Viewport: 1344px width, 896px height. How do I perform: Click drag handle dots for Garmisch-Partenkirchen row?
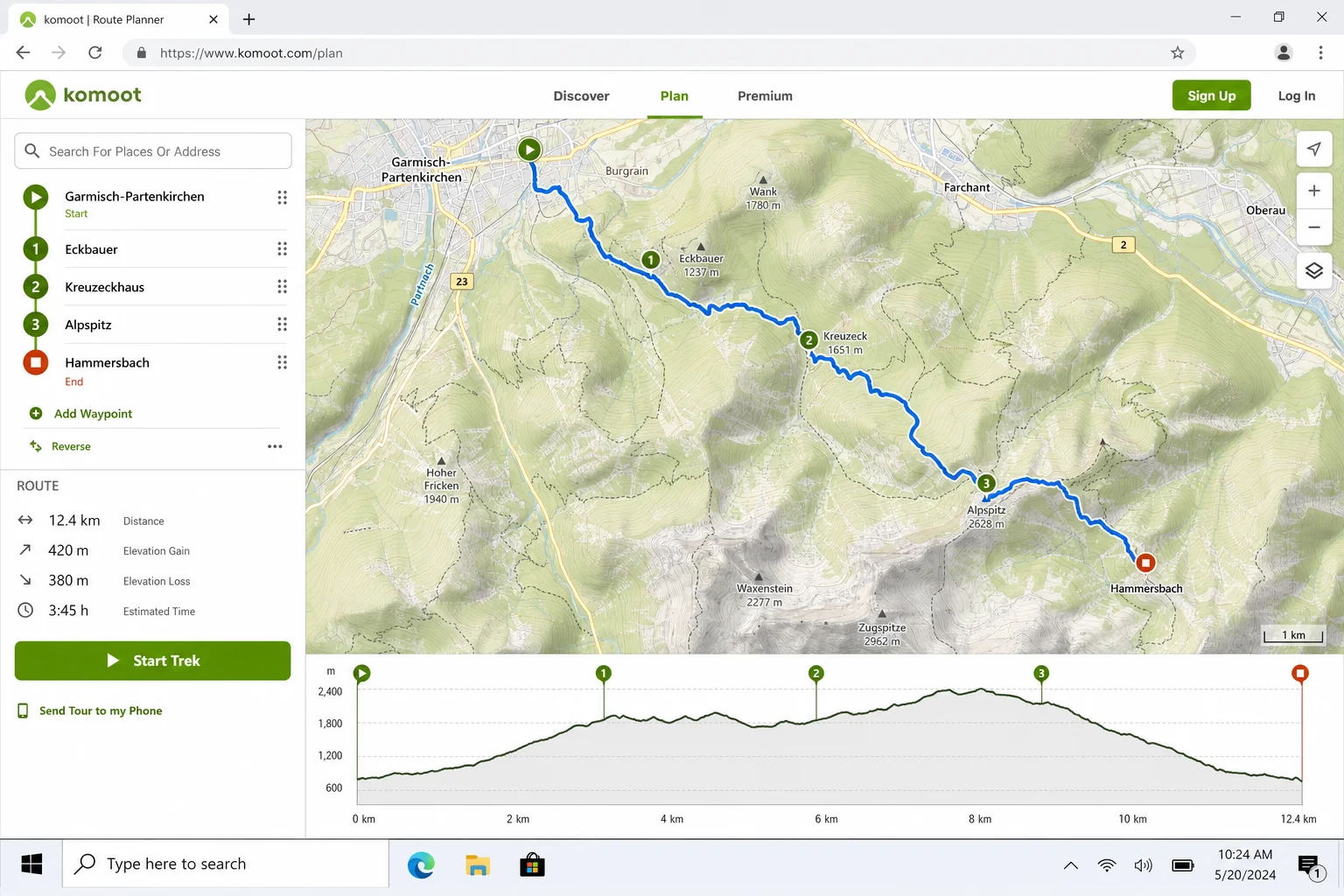[282, 197]
